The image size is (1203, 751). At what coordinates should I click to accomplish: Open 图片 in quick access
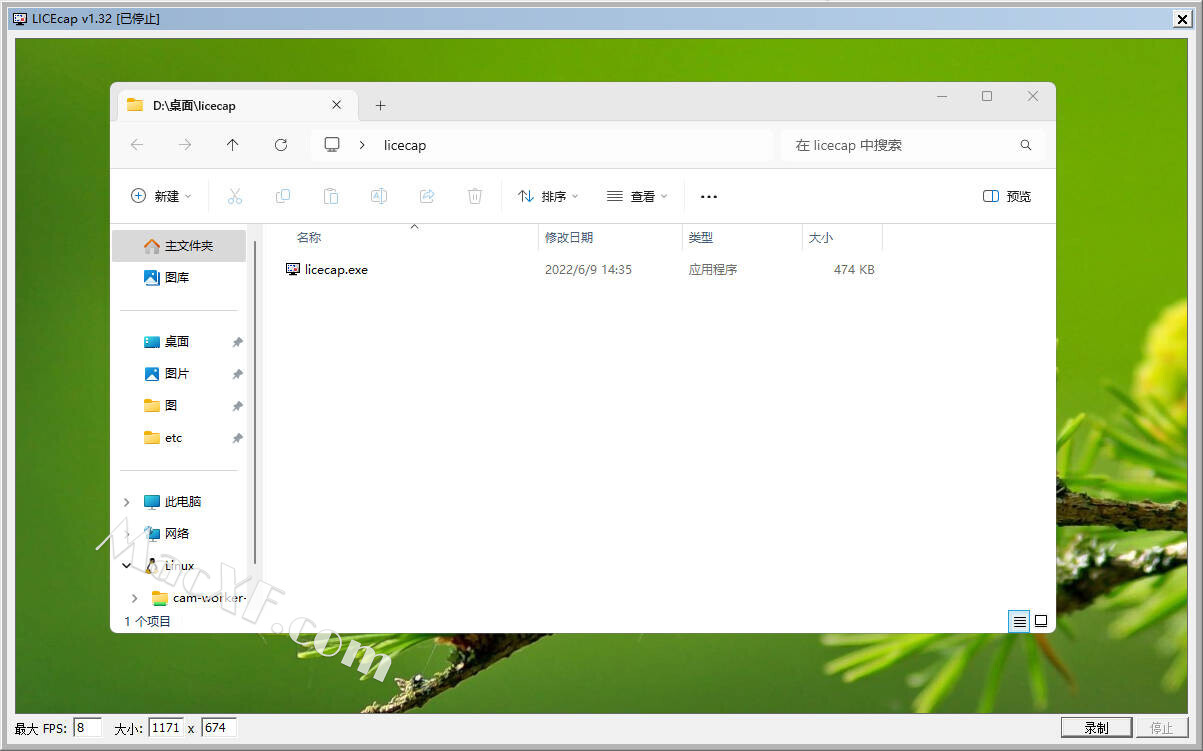pos(179,374)
